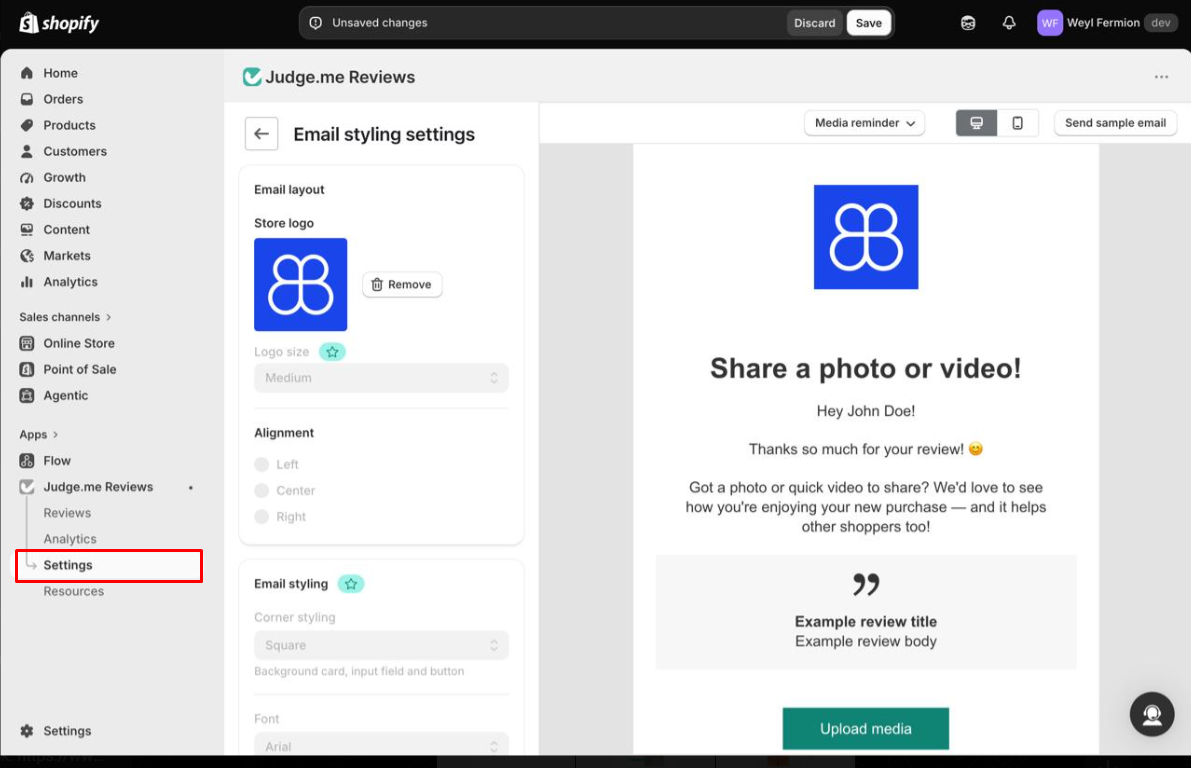Open the bottom Settings link

point(67,731)
